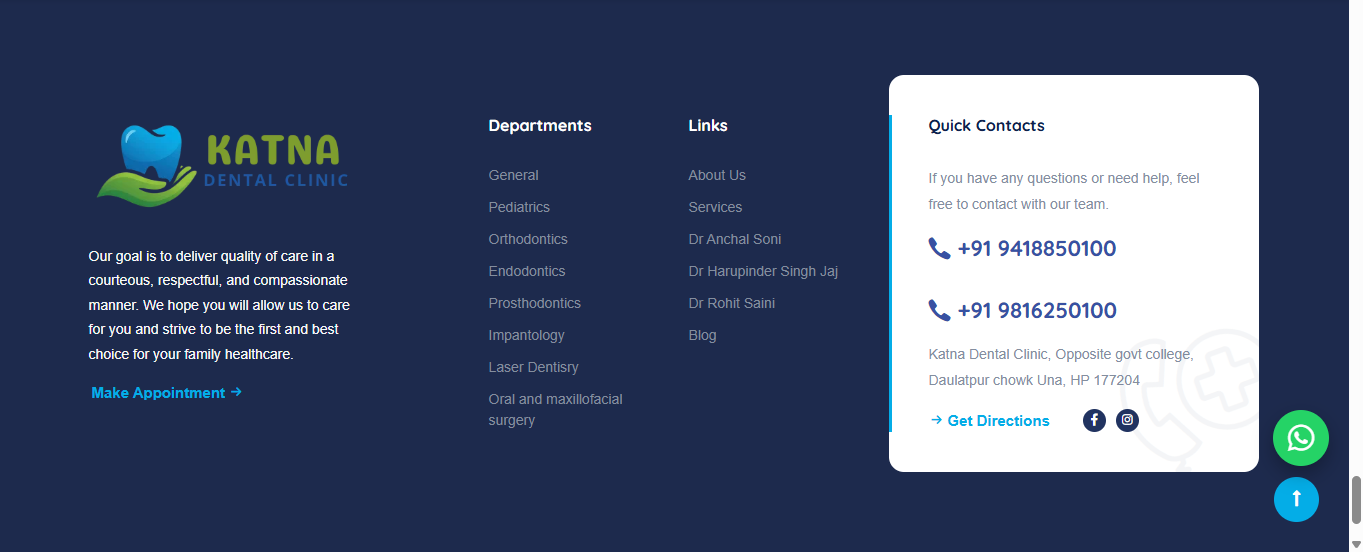Click the vertical scrollbar thumb
The width and height of the screenshot is (1363, 552).
click(1356, 500)
